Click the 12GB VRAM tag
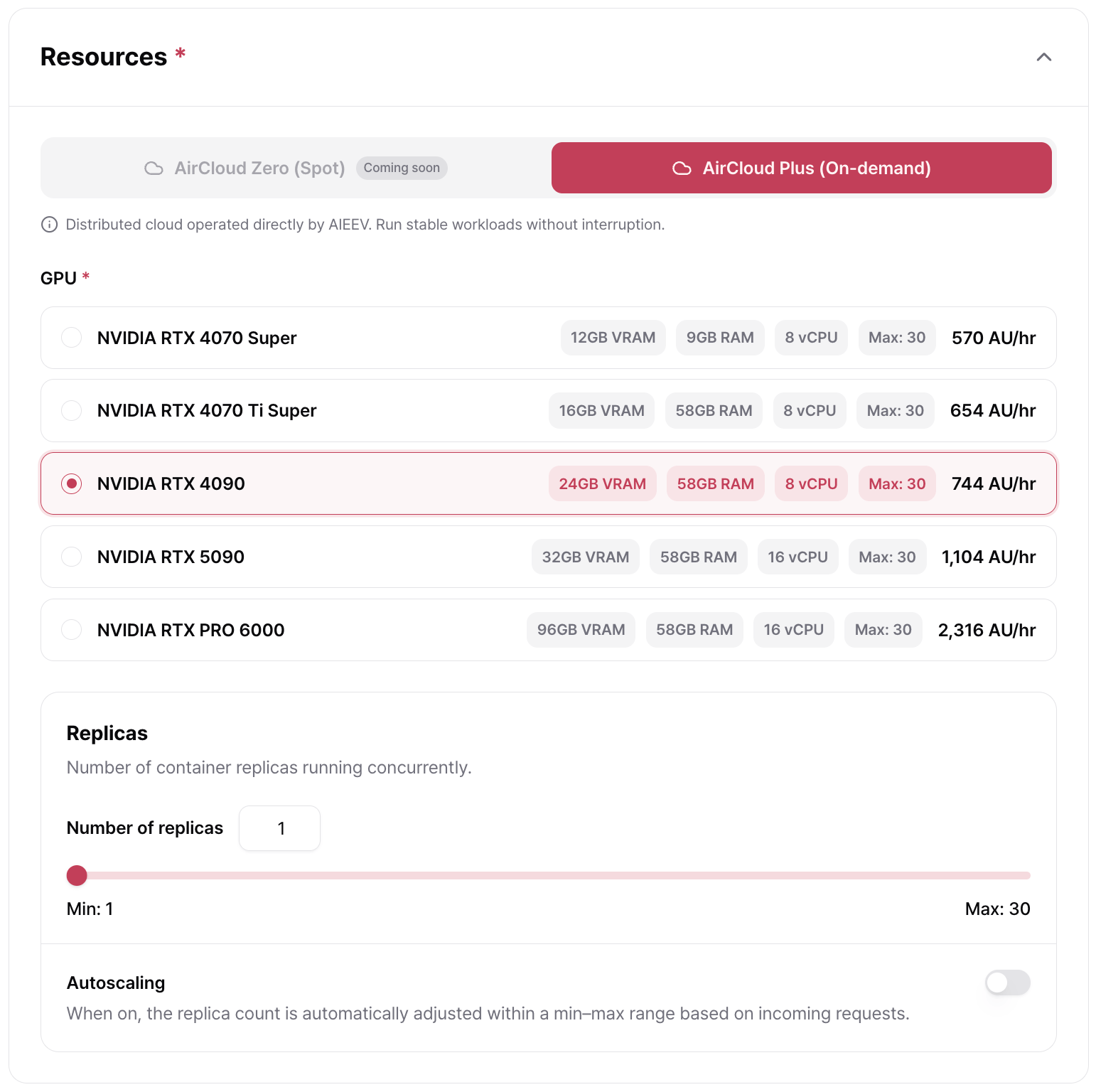Viewport: 1096px width, 1092px height. pos(613,338)
